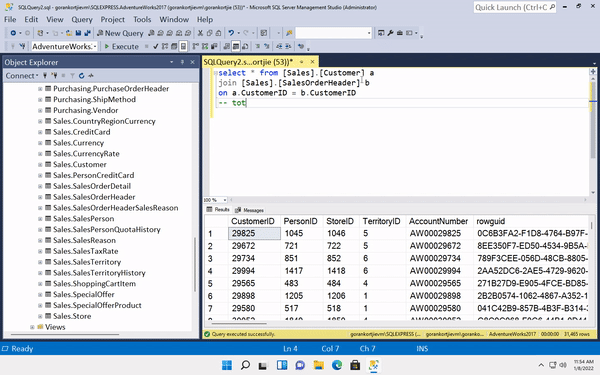Click the Cut scissors icon
The image size is (600, 375).
(x=200, y=33)
